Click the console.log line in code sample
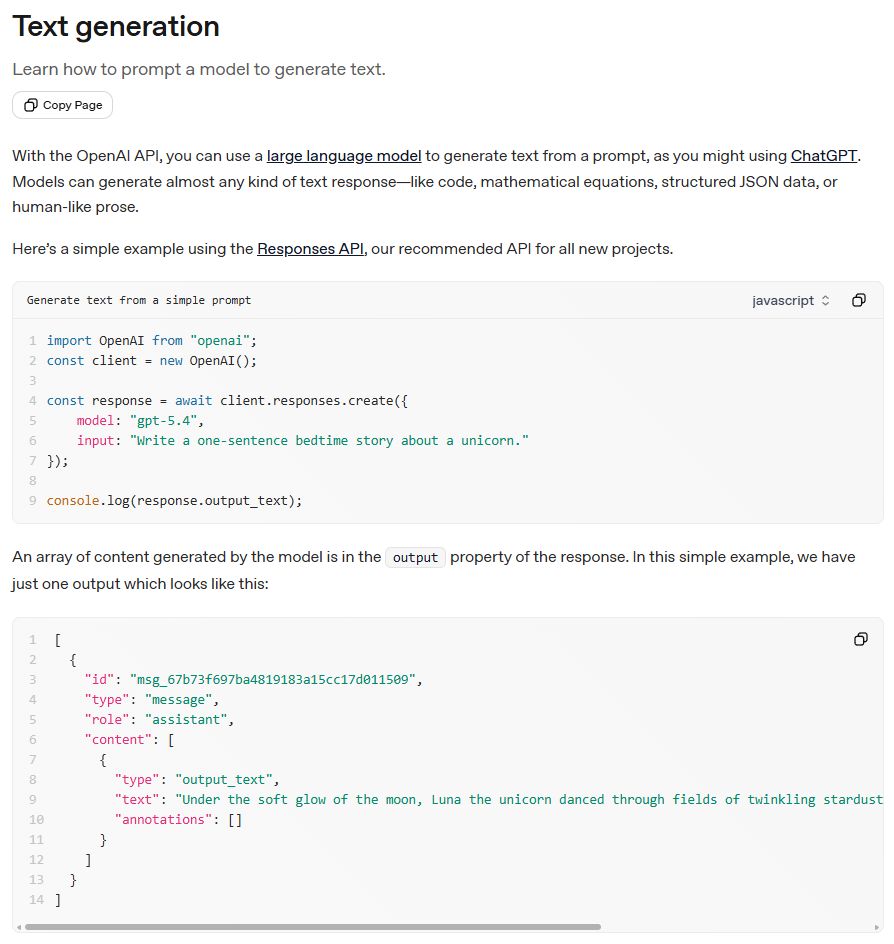894x944 pixels. pyautogui.click(x=175, y=501)
